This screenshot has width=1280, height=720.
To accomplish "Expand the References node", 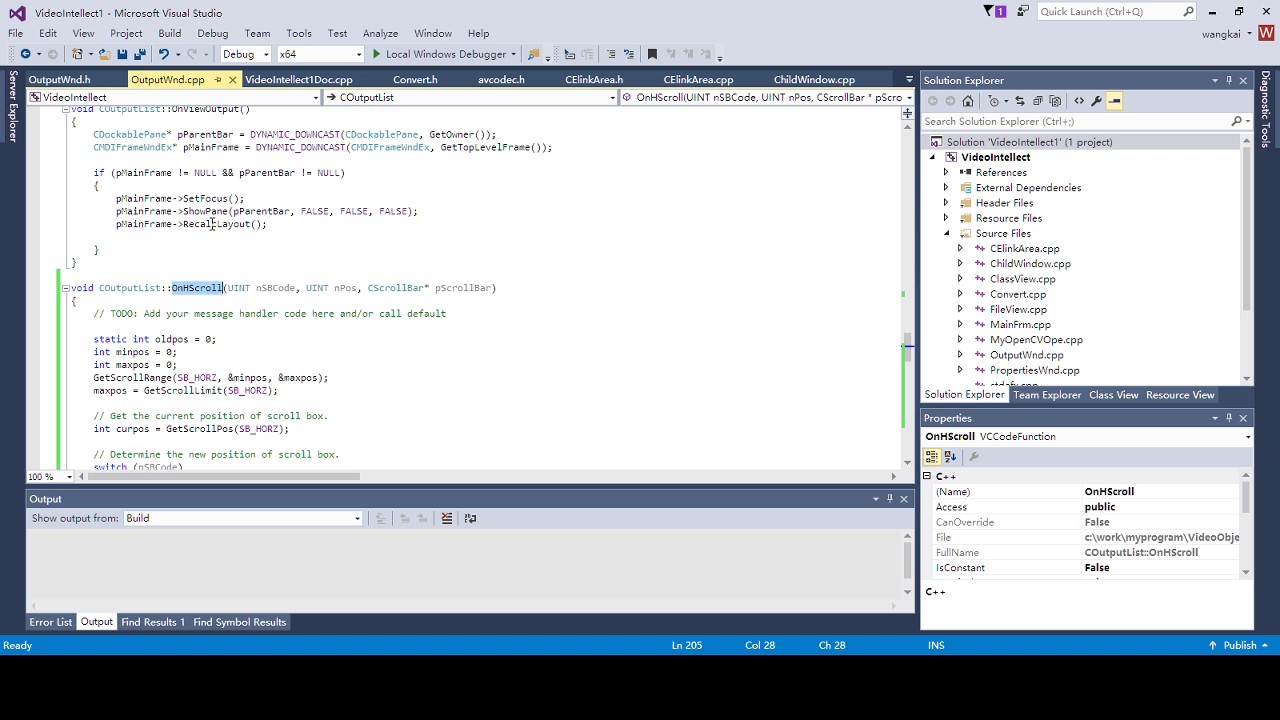I will pos(946,172).
